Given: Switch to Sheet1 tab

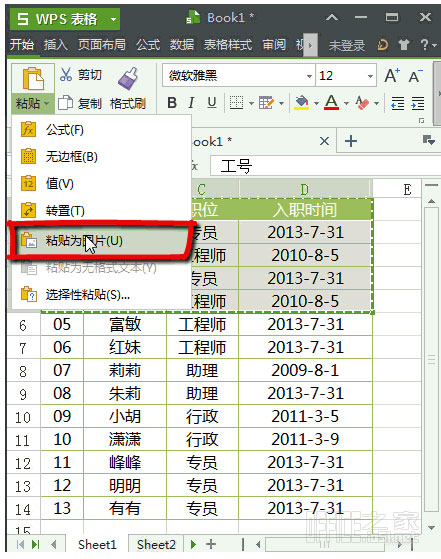Looking at the screenshot, I should point(97,544).
